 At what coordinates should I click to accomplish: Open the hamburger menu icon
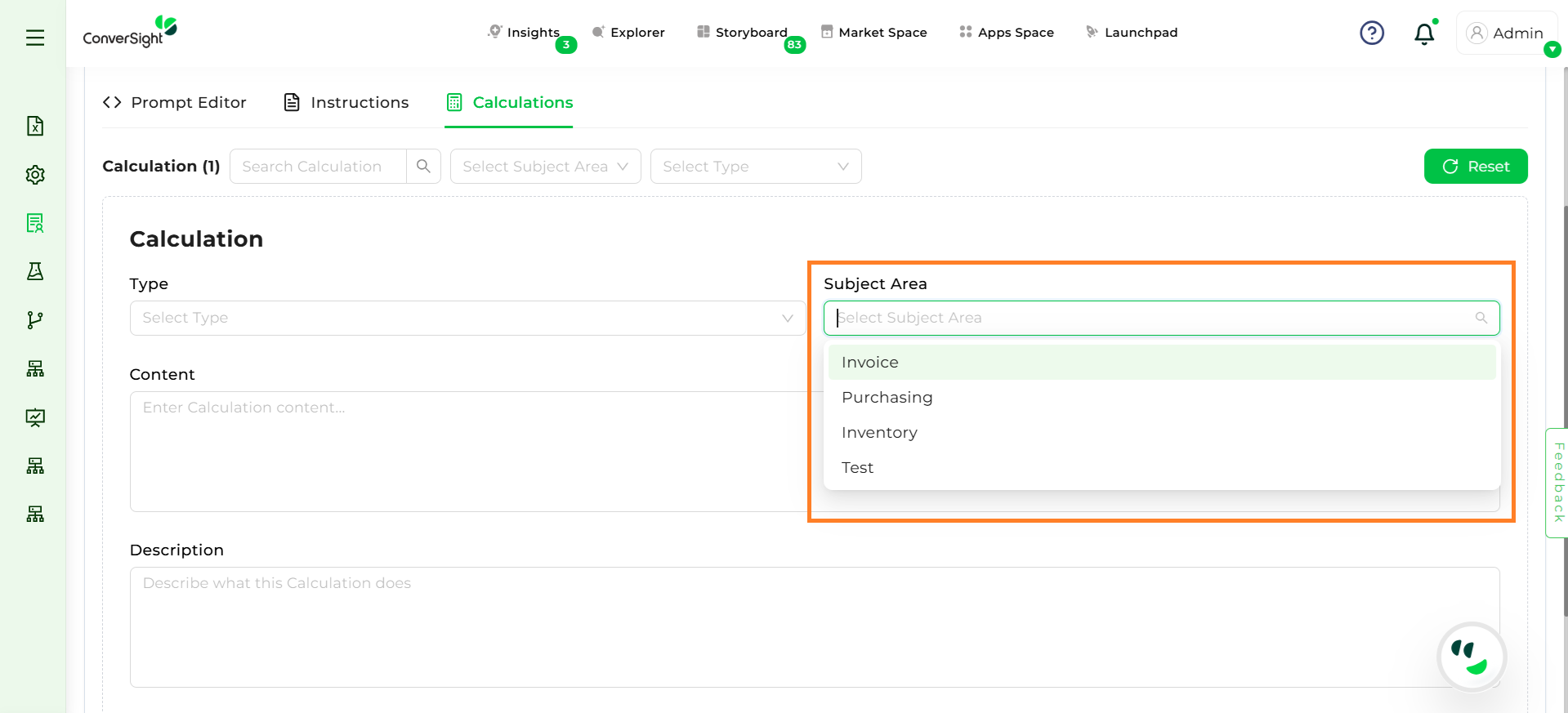35,38
